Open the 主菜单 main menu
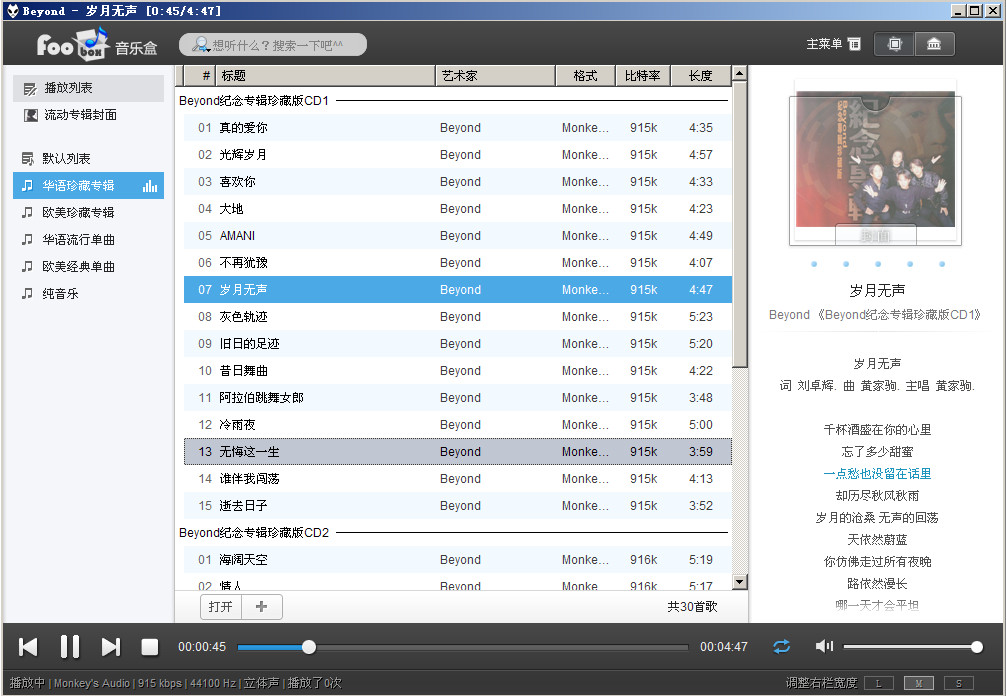This screenshot has height=696, width=1006. [833, 44]
